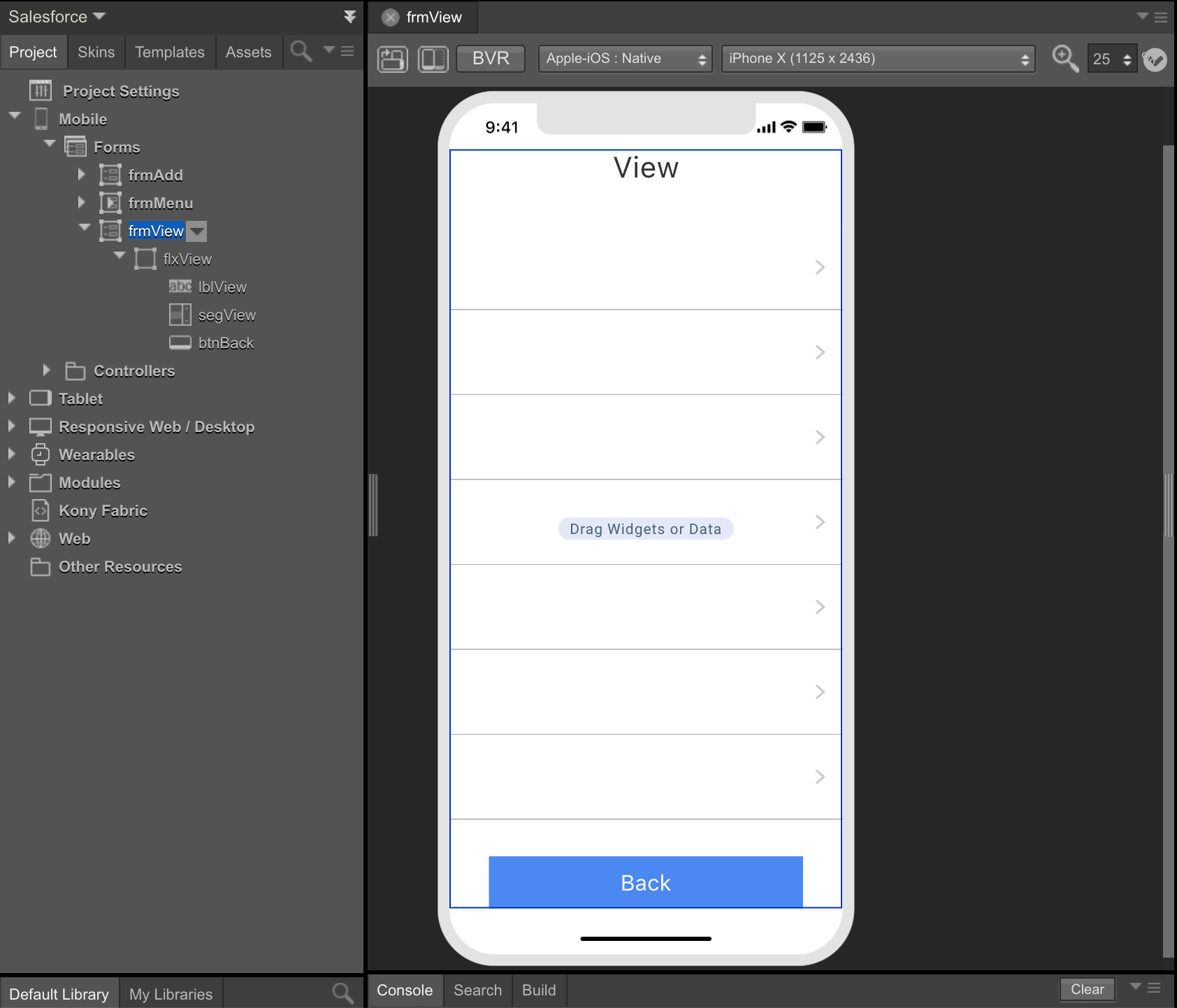Click the search icon next to the Assets tab

click(301, 51)
